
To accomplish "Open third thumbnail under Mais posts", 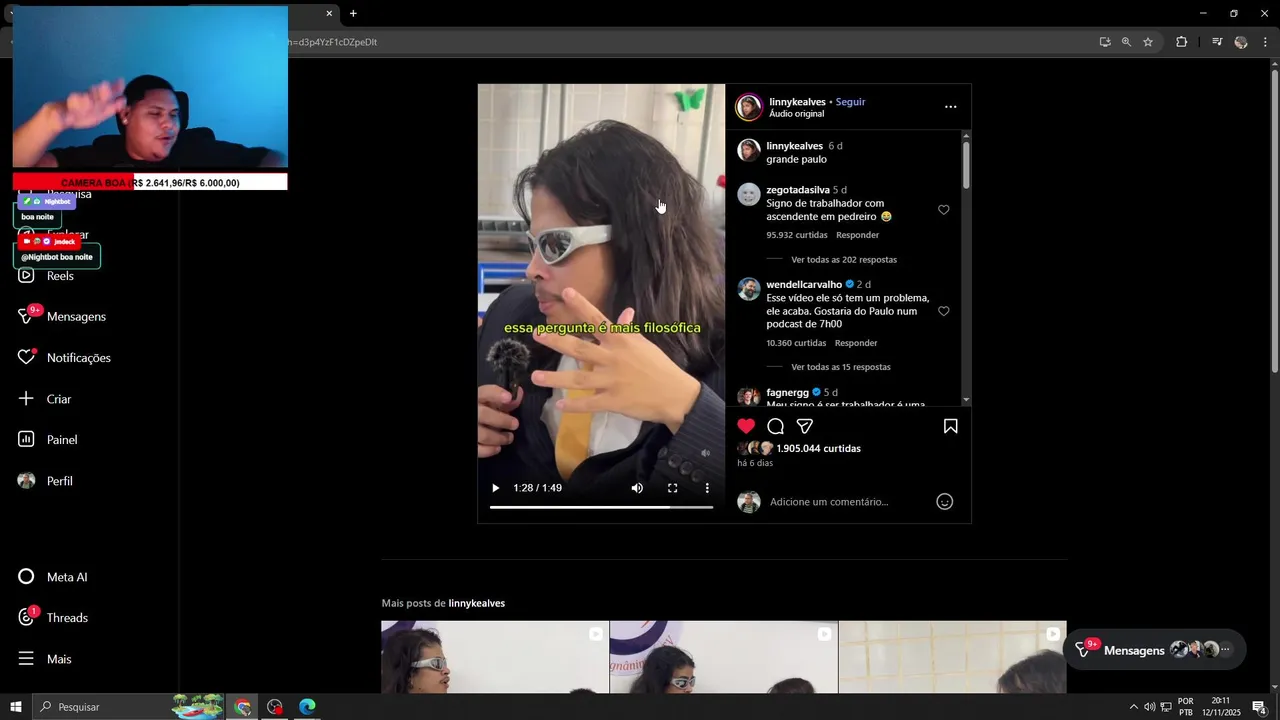I will pos(952,657).
